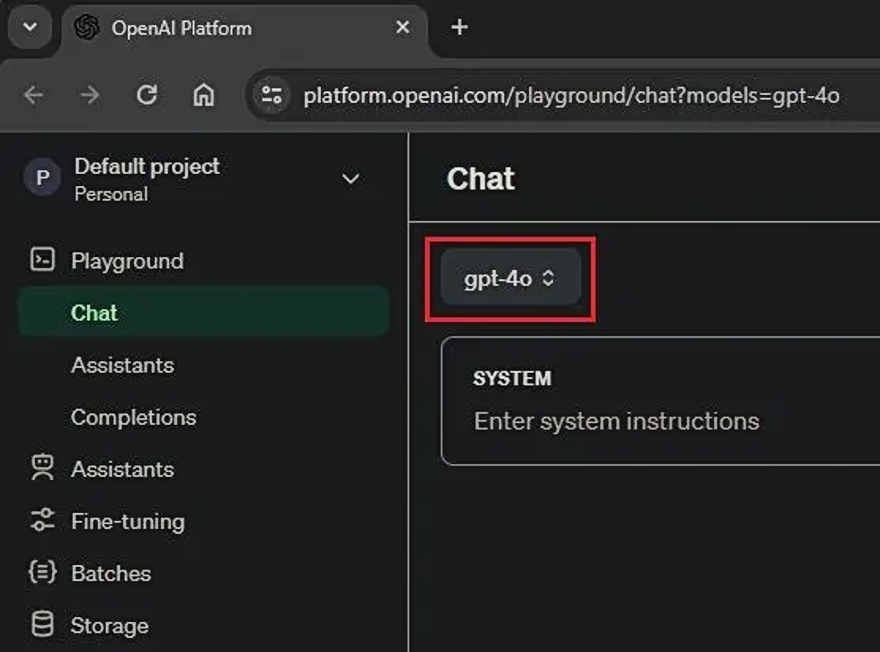The width and height of the screenshot is (880, 652).
Task: Go to the browser home page icon
Action: click(x=204, y=95)
